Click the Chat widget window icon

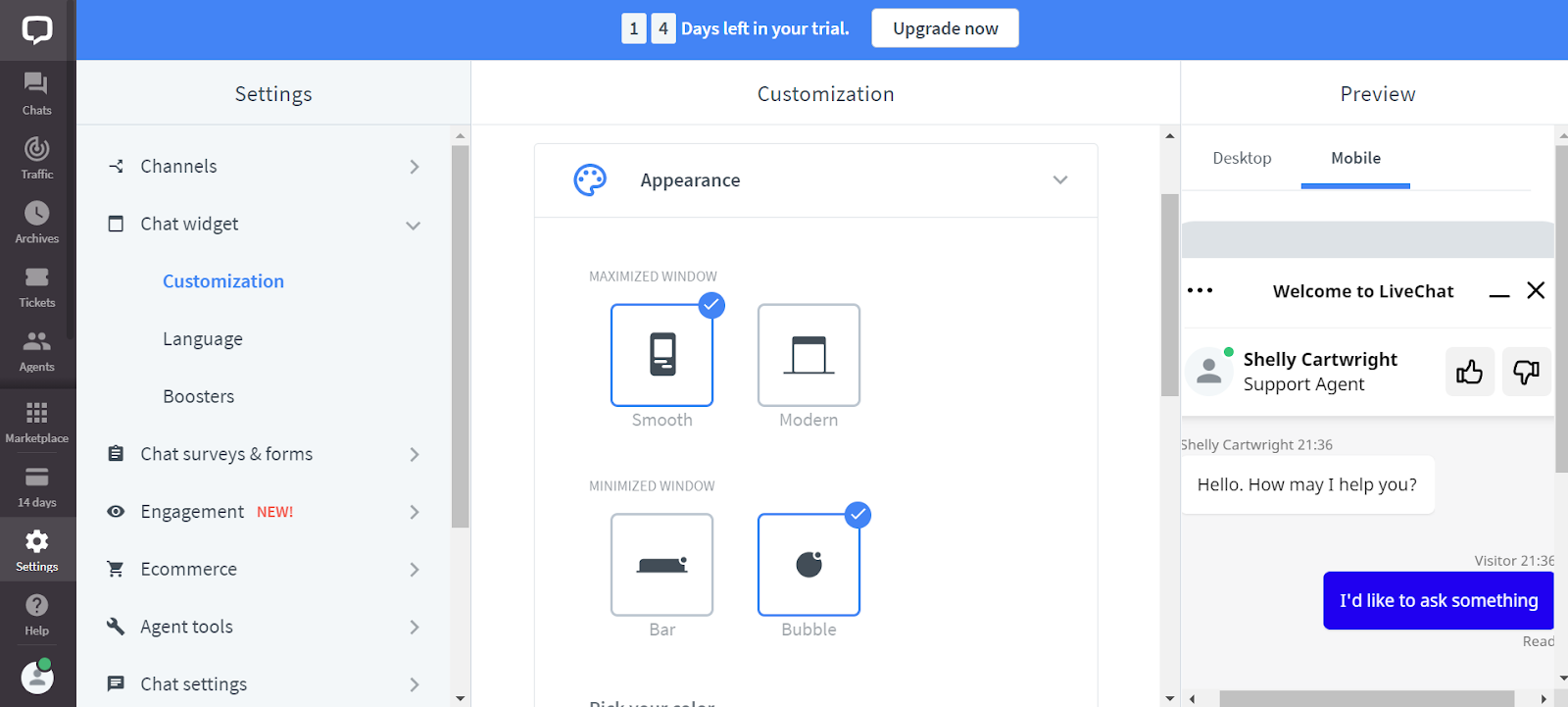click(116, 224)
